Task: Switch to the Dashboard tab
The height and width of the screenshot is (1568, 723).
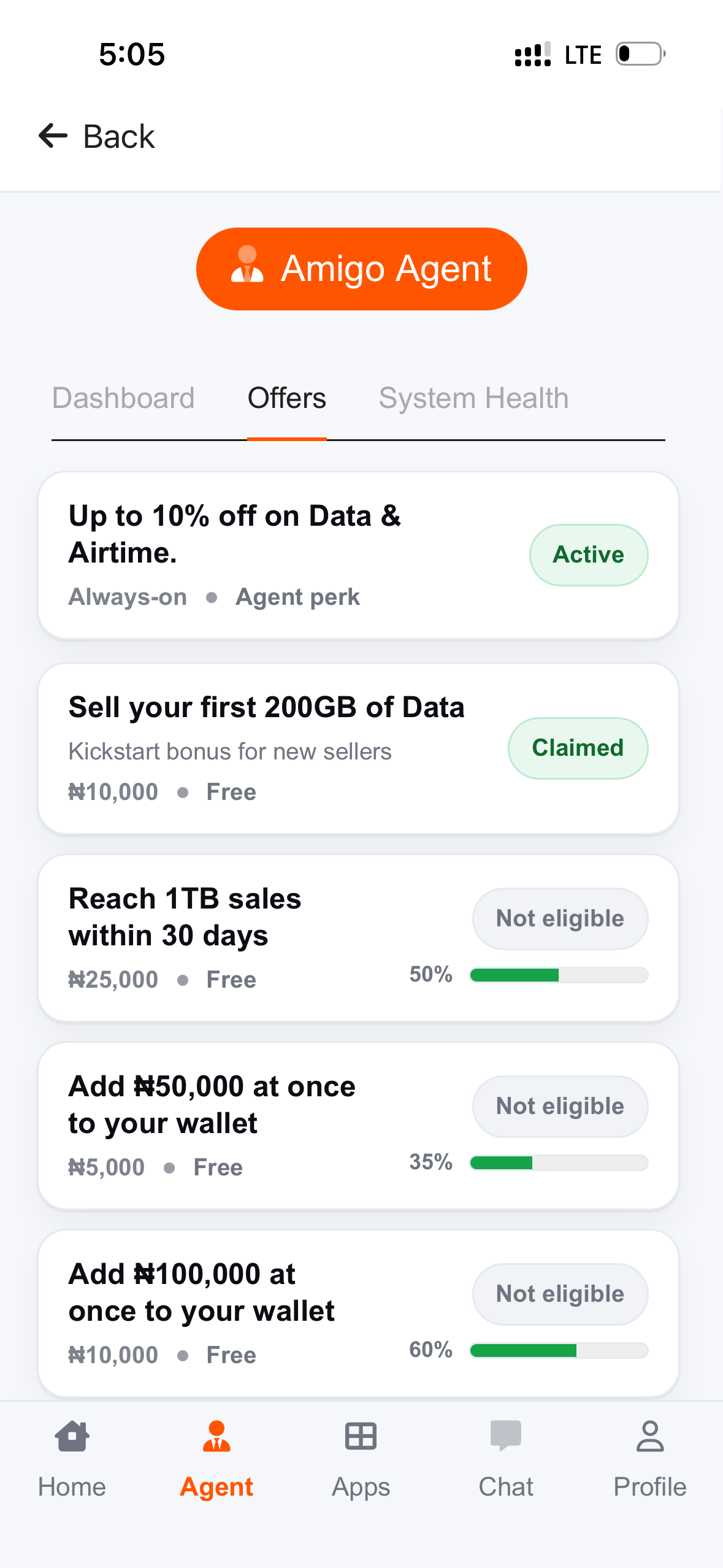Action: 123,398
